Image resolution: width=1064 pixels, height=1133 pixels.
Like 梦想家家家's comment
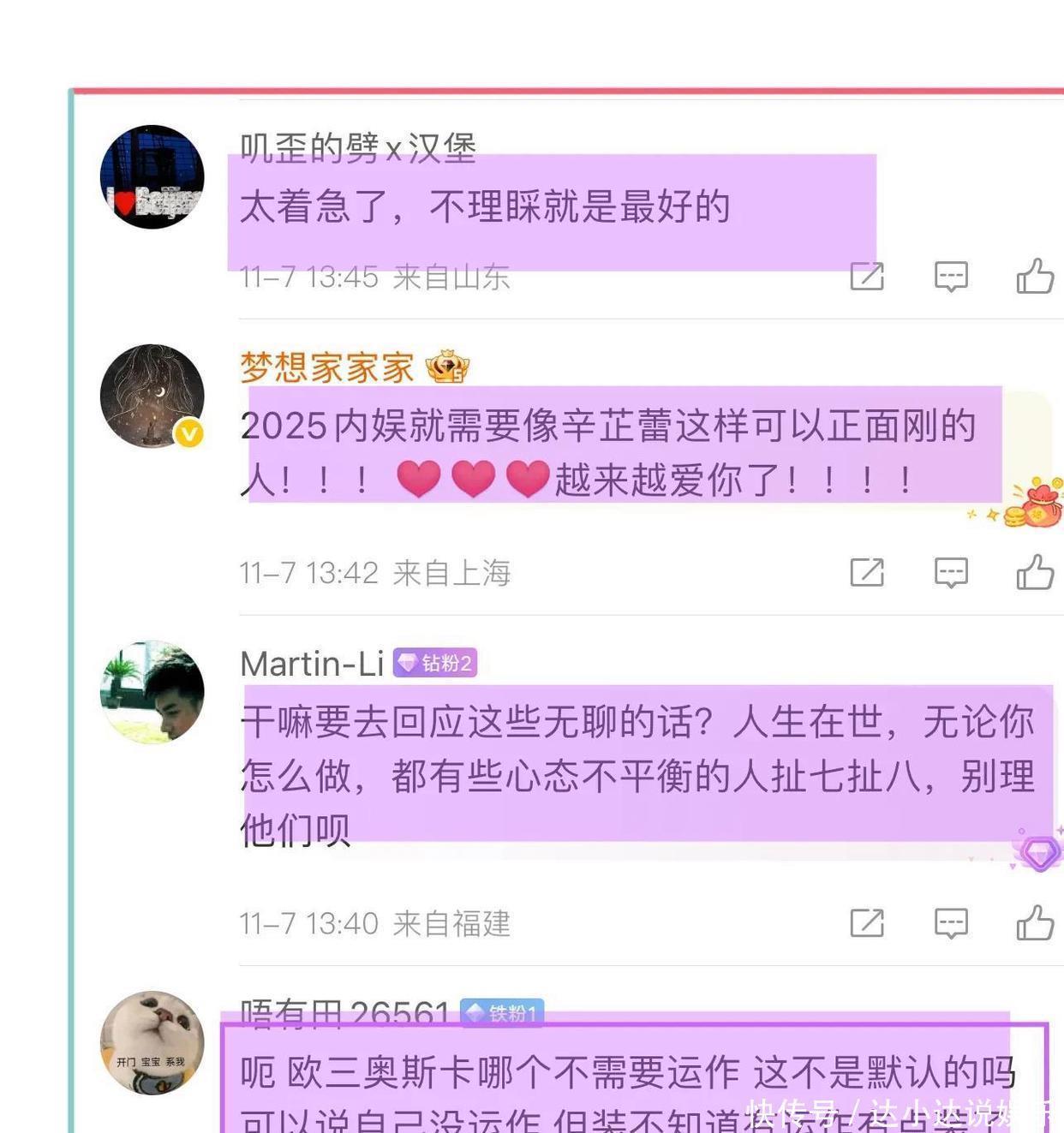[x=1035, y=571]
